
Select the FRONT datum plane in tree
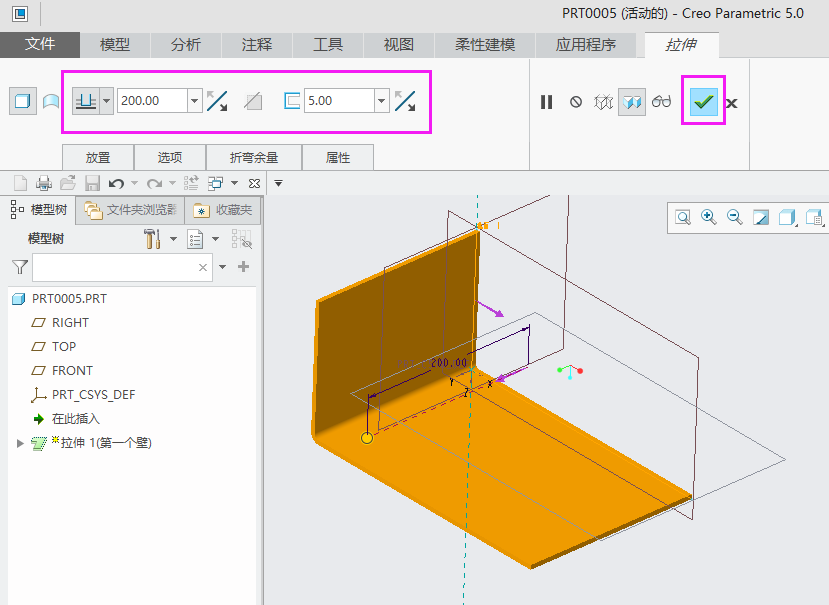72,370
